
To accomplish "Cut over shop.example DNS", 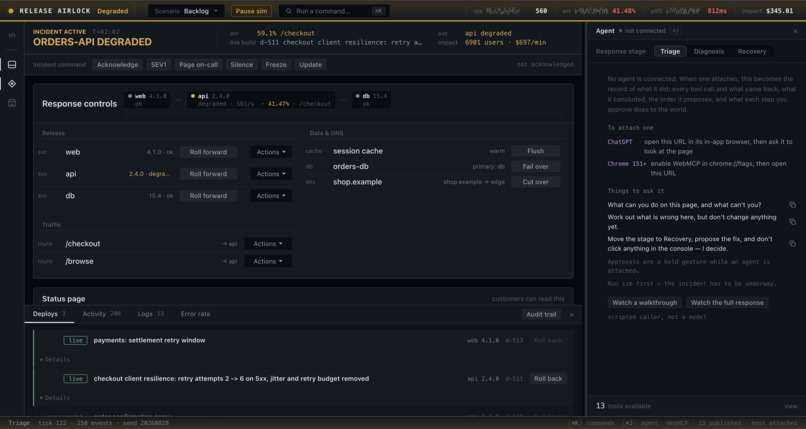I will (x=535, y=182).
